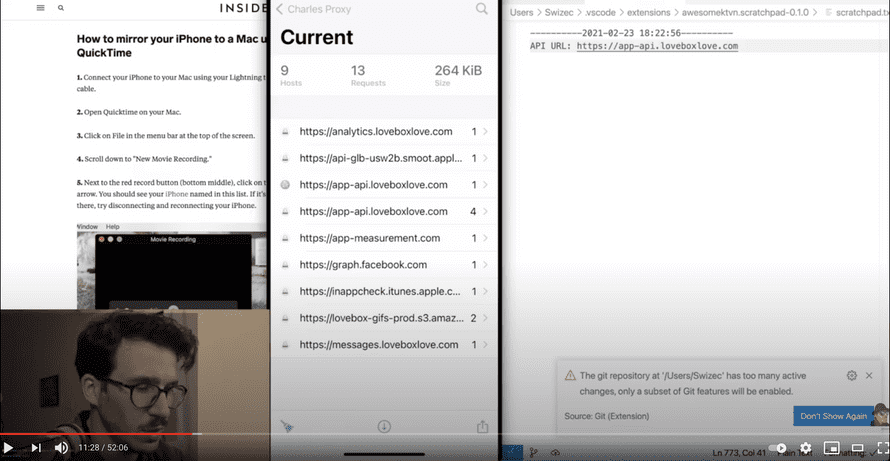The image size is (890, 461).
Task: Mute the video volume speaker icon
Action: [61, 448]
